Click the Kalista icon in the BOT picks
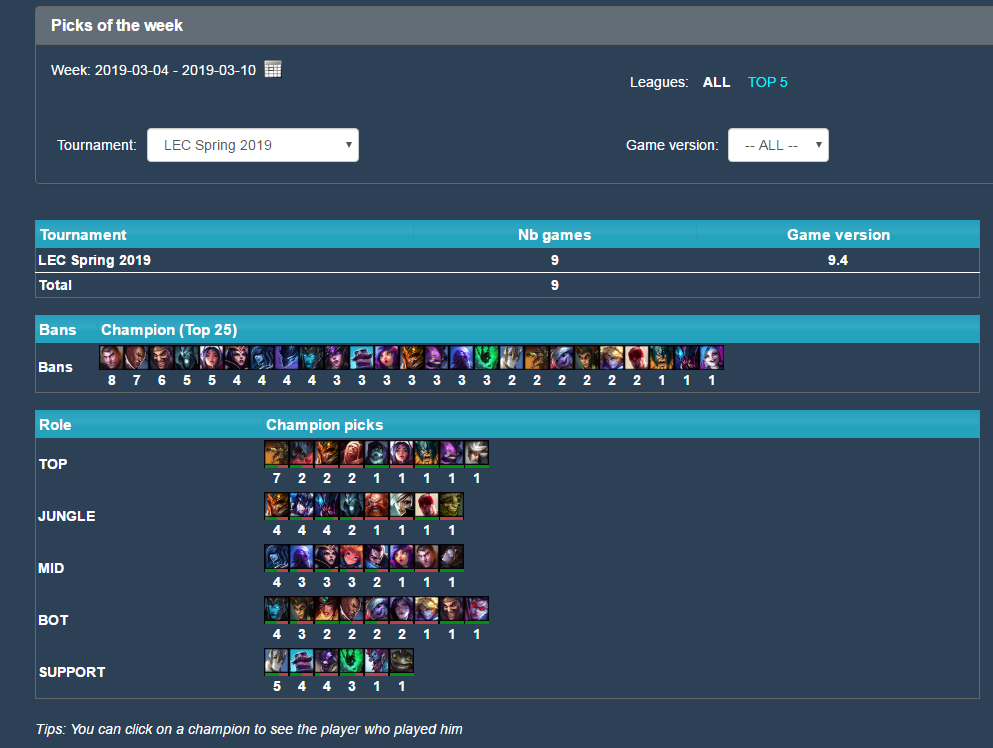The width and height of the screenshot is (993, 748). [x=277, y=609]
